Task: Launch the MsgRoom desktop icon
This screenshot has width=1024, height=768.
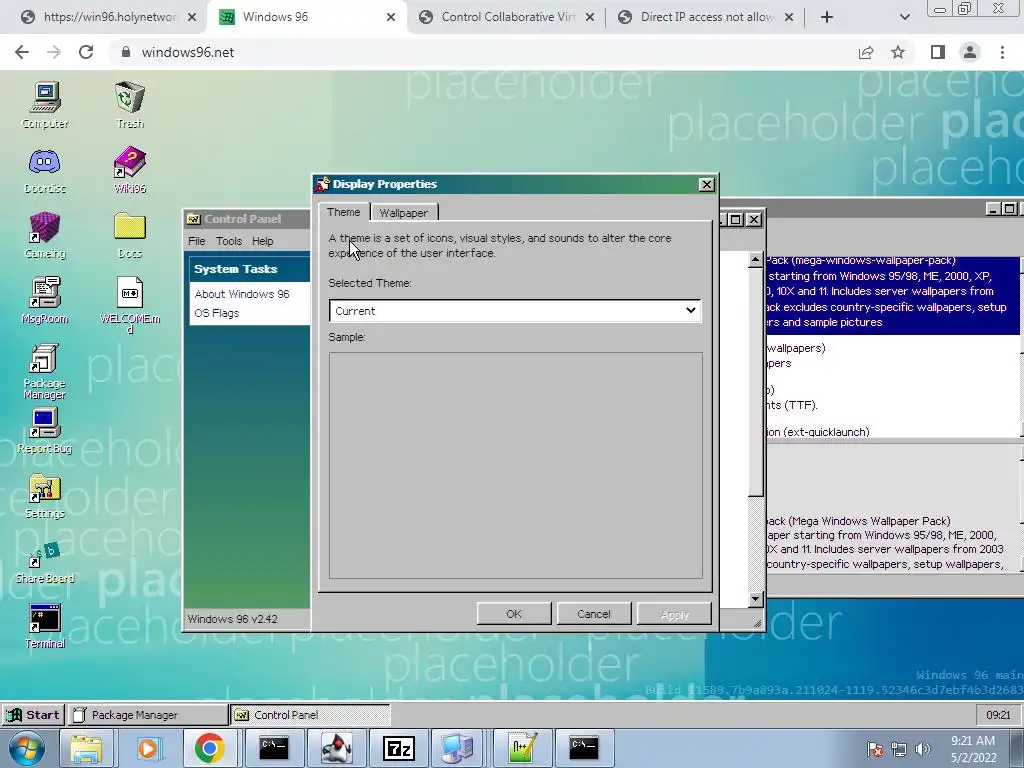Action: (44, 300)
